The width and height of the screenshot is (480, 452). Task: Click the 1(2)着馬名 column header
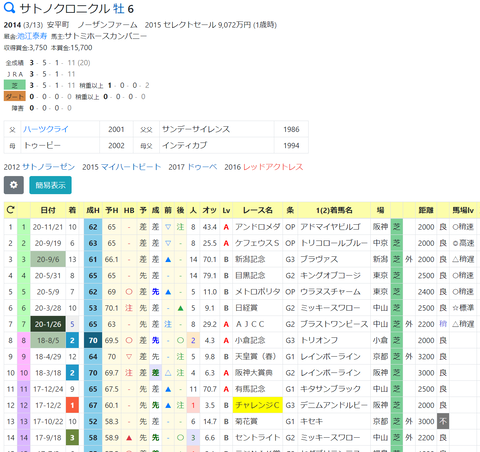334,210
